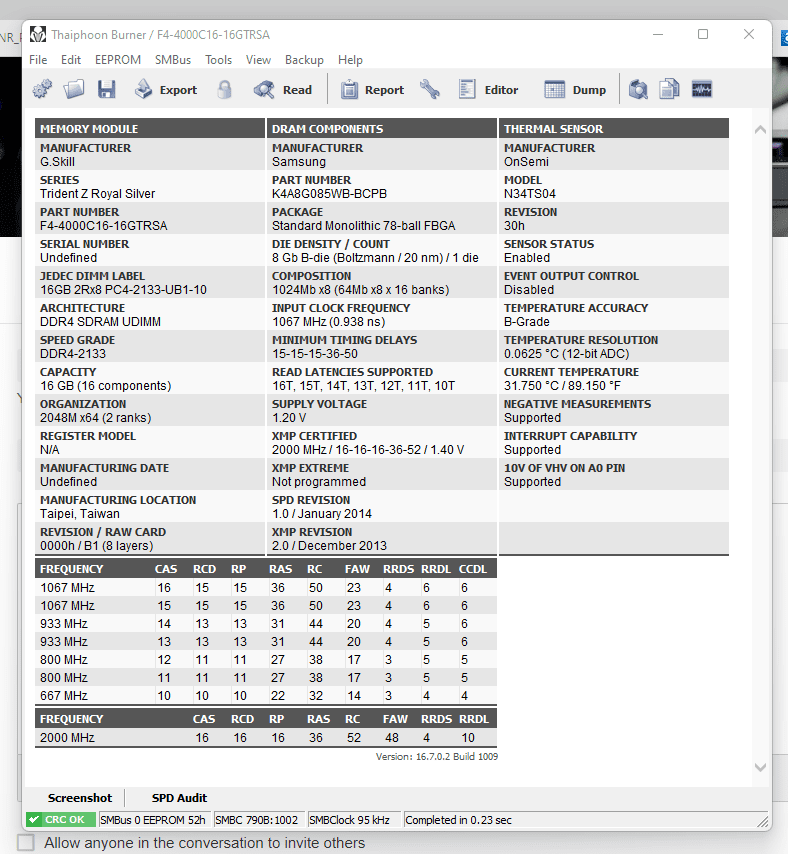Viewport: 788px width, 854px height.
Task: Click 'XMP EXTREME Not programmed' value
Action: (319, 481)
